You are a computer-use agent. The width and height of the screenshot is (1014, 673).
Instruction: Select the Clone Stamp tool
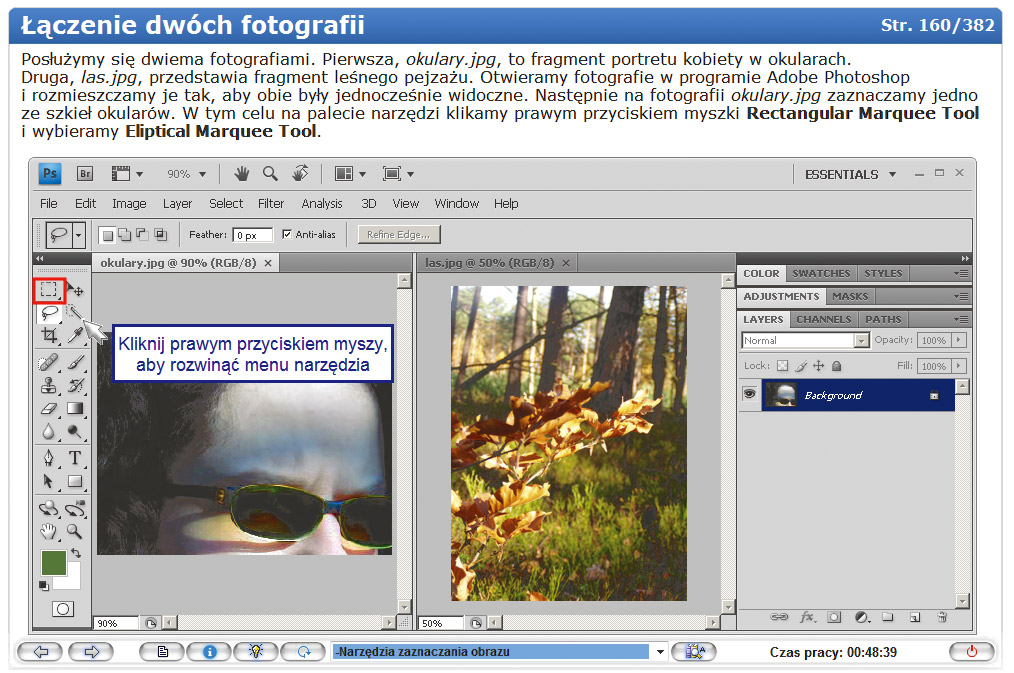click(47, 384)
